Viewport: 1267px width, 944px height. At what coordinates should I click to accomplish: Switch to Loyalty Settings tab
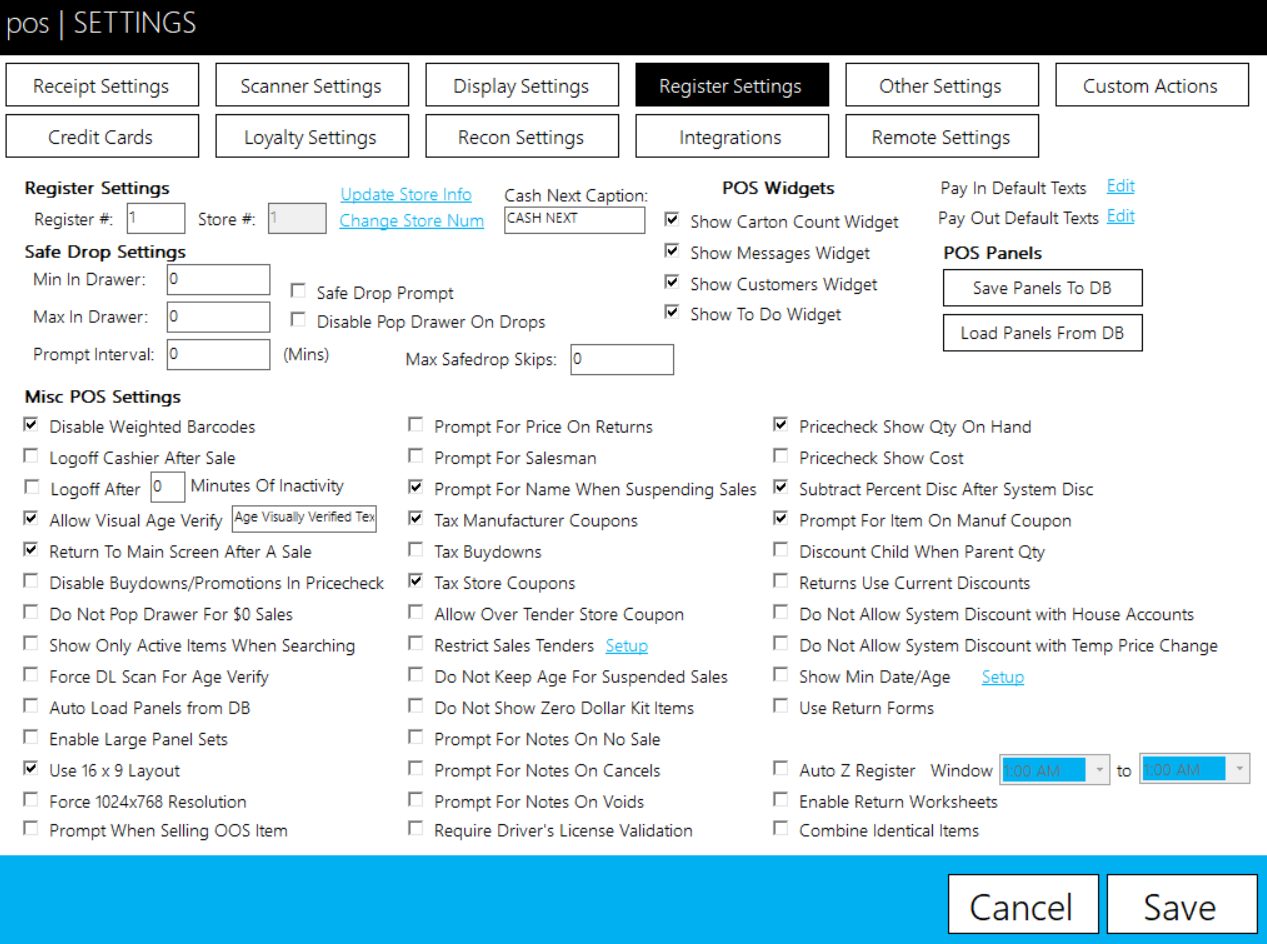pyautogui.click(x=311, y=137)
